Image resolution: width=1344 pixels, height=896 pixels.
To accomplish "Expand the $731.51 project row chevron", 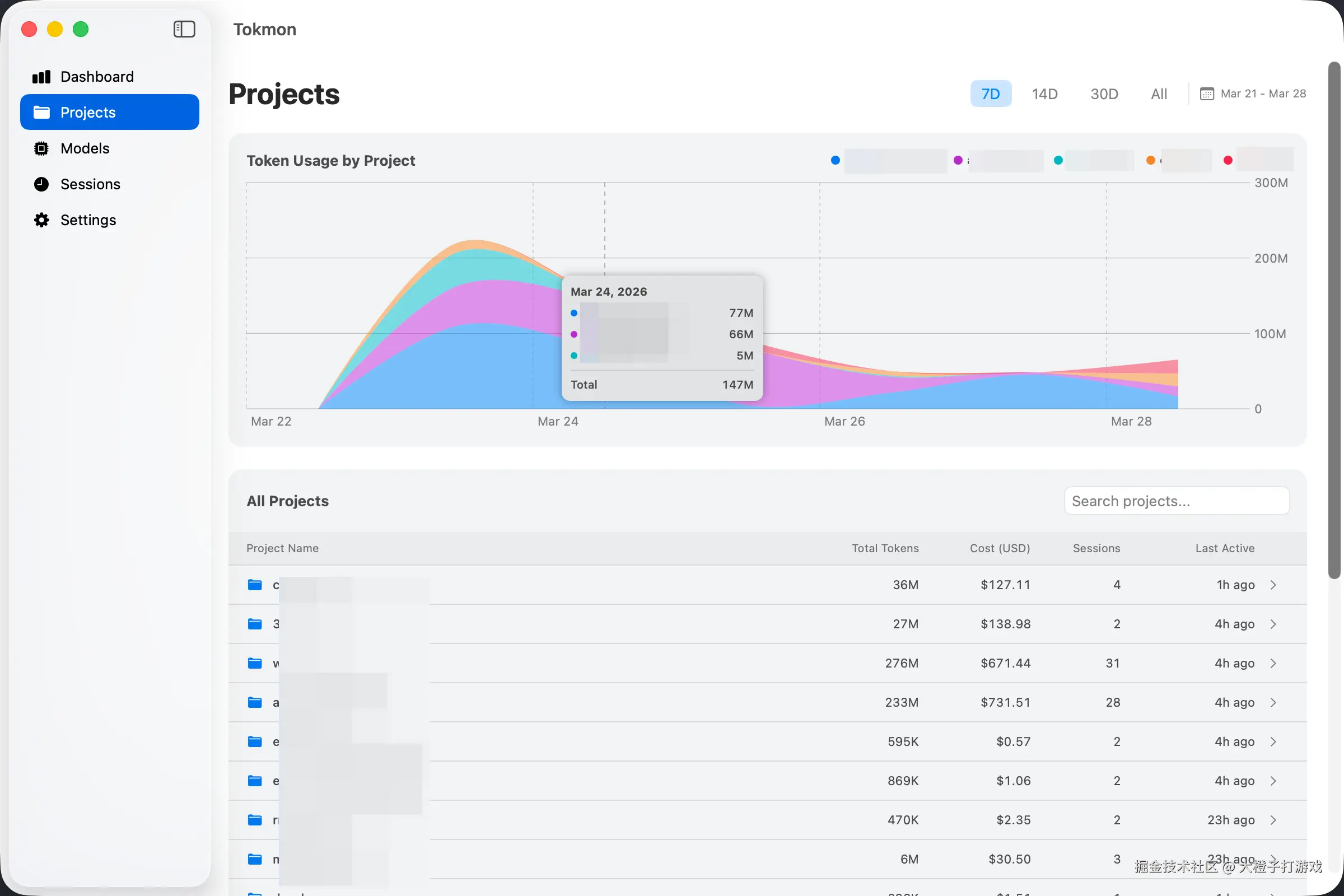I will pos(1273,702).
